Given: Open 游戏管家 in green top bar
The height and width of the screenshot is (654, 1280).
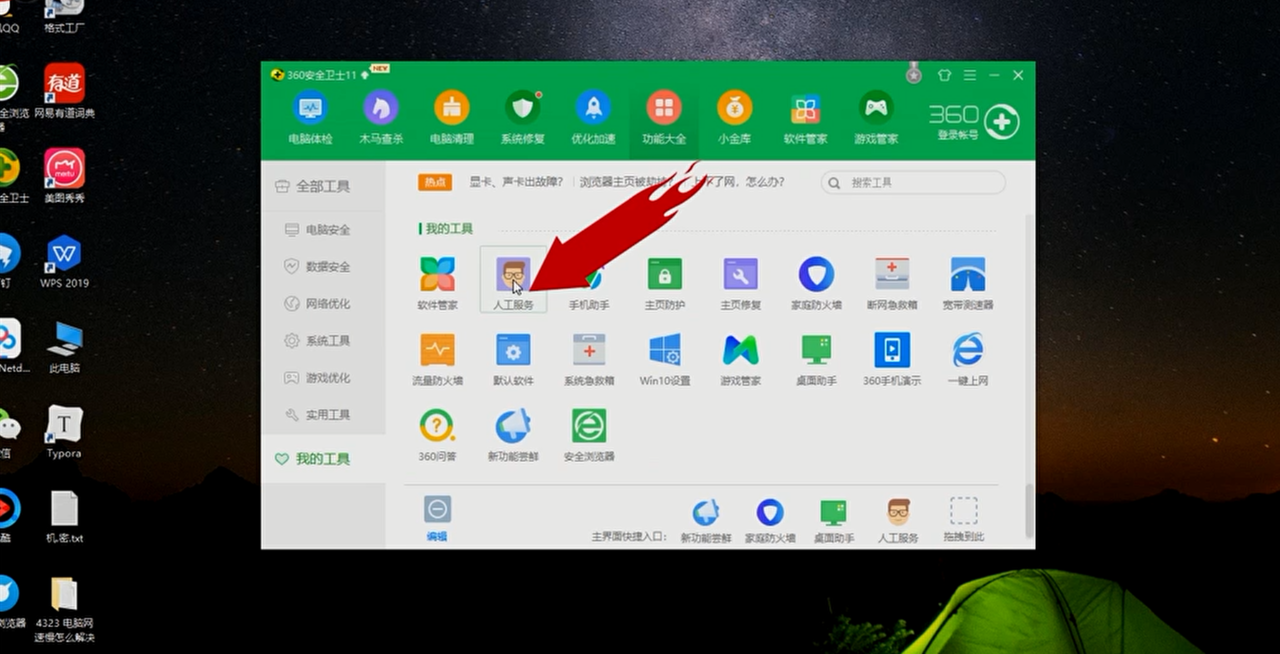Looking at the screenshot, I should pos(876,117).
